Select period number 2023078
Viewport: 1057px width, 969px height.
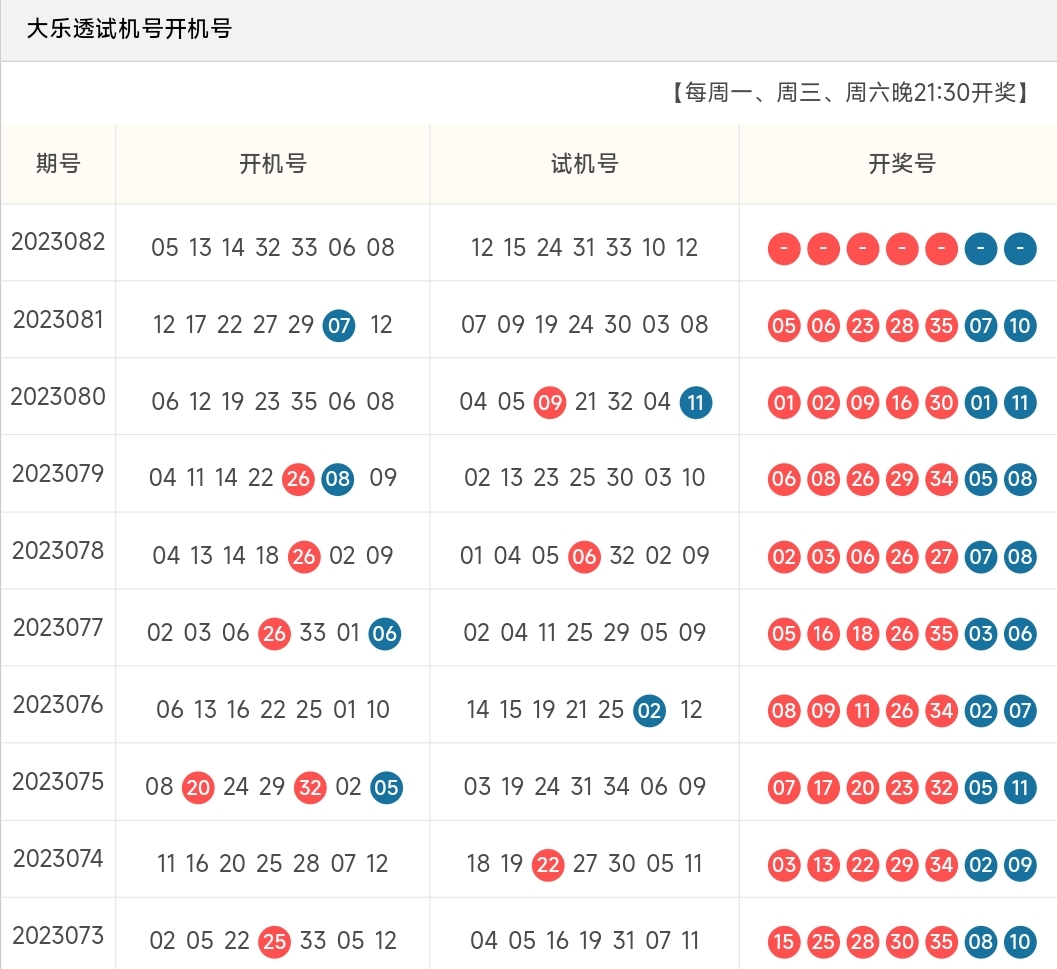pyautogui.click(x=58, y=550)
